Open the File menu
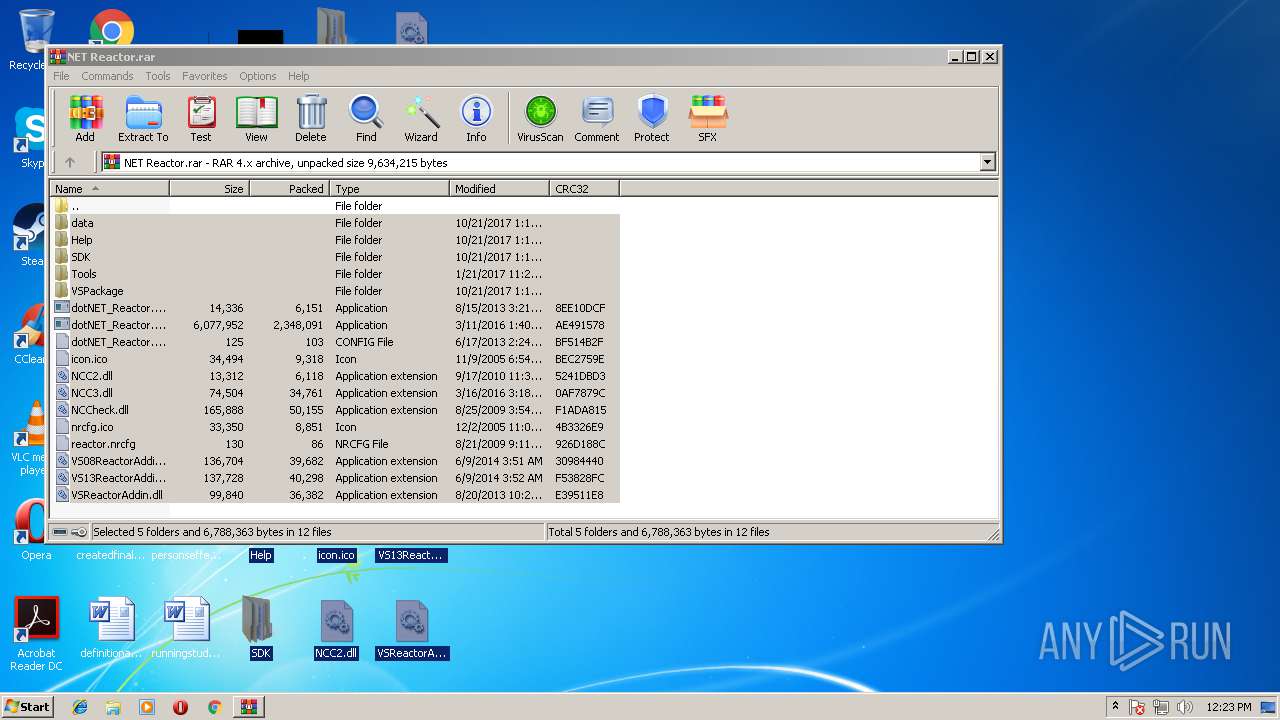 coord(61,76)
